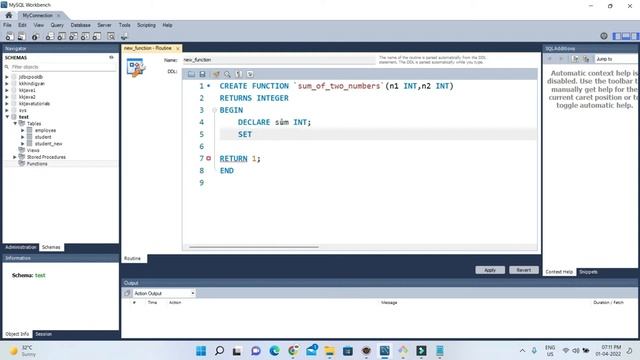Click the Revert button
Screen dimensions: 640x360
(524, 270)
